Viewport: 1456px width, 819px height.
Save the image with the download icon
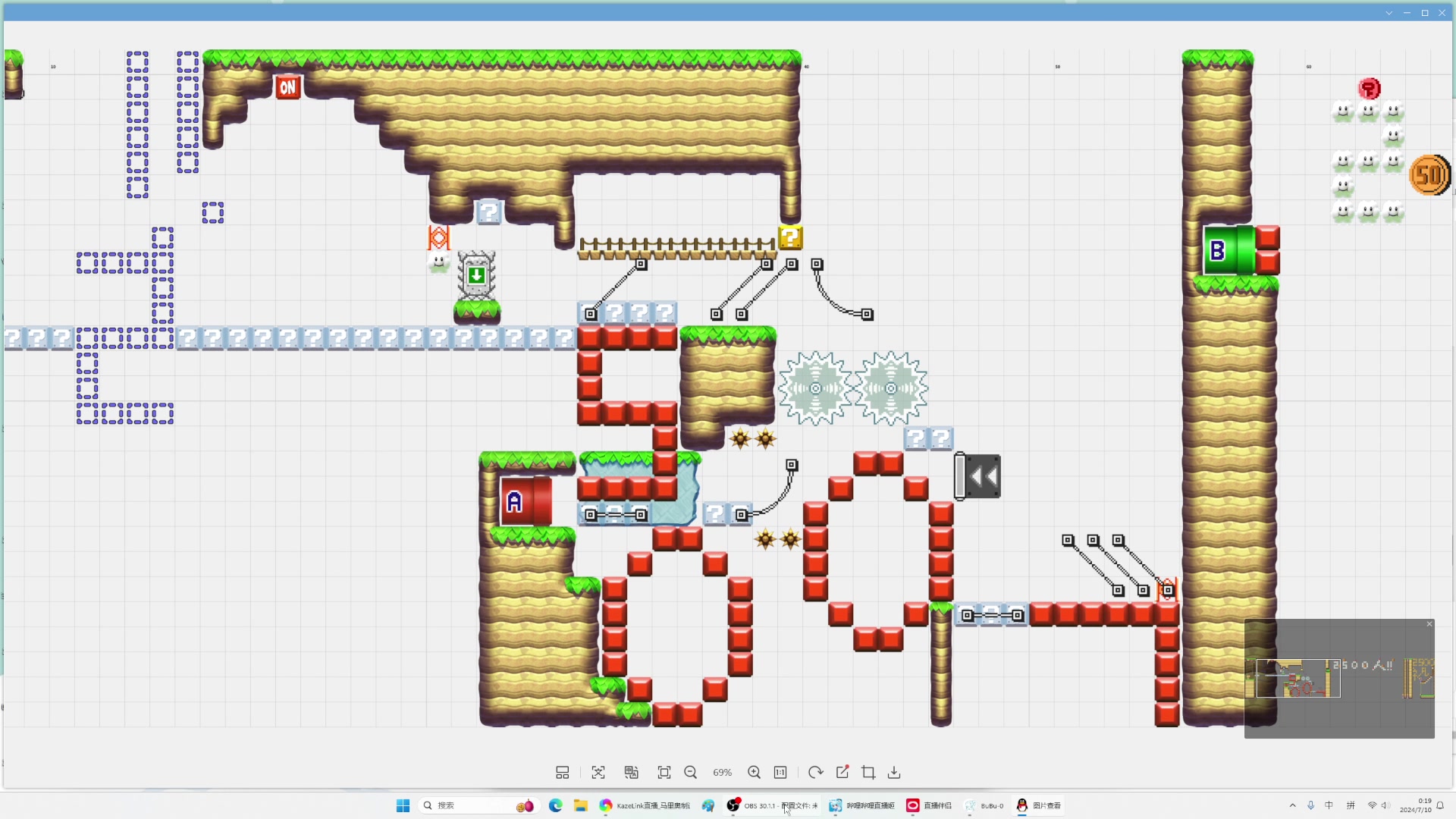click(x=894, y=772)
